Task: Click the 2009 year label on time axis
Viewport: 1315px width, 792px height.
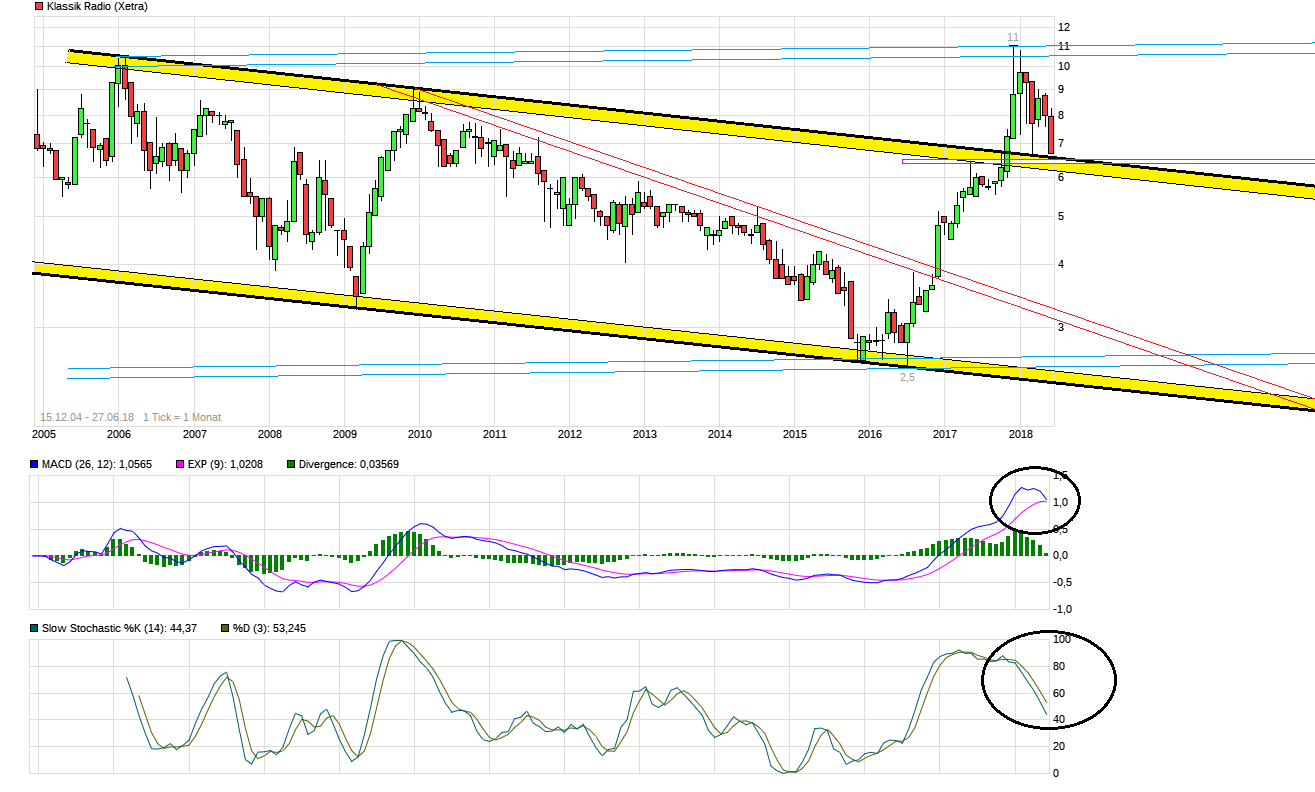Action: pyautogui.click(x=344, y=434)
